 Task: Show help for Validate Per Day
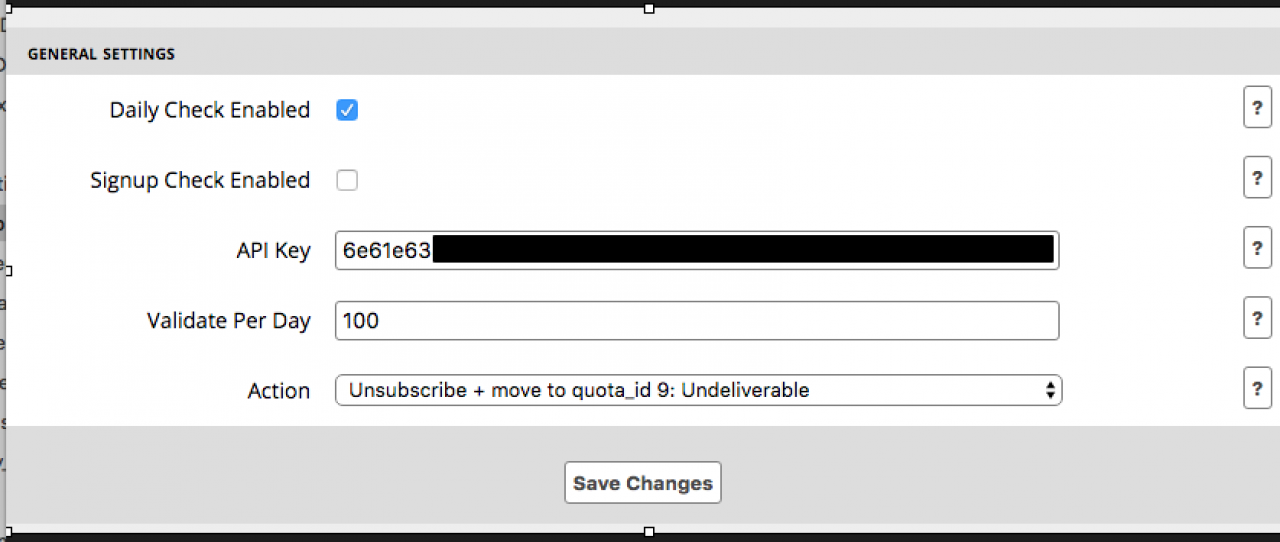(1257, 319)
